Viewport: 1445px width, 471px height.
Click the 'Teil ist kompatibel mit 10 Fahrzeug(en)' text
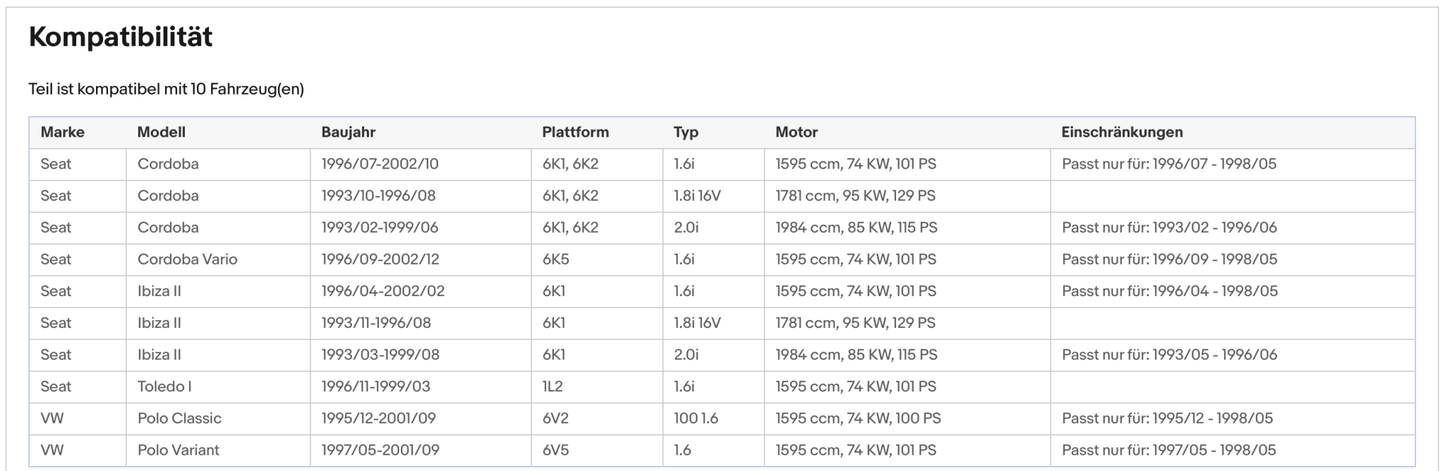[x=166, y=89]
